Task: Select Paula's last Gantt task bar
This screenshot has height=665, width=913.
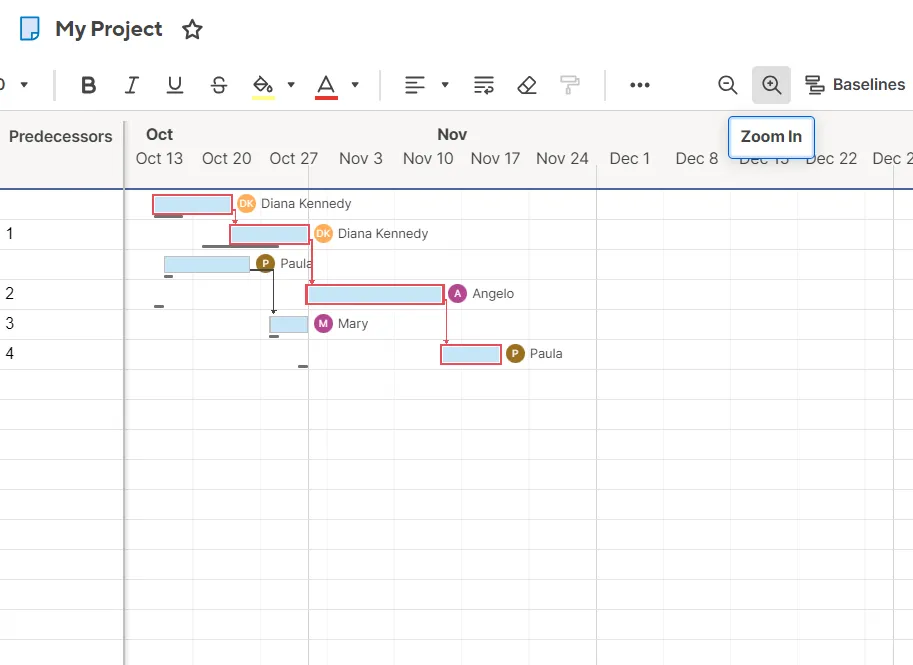Action: (471, 354)
